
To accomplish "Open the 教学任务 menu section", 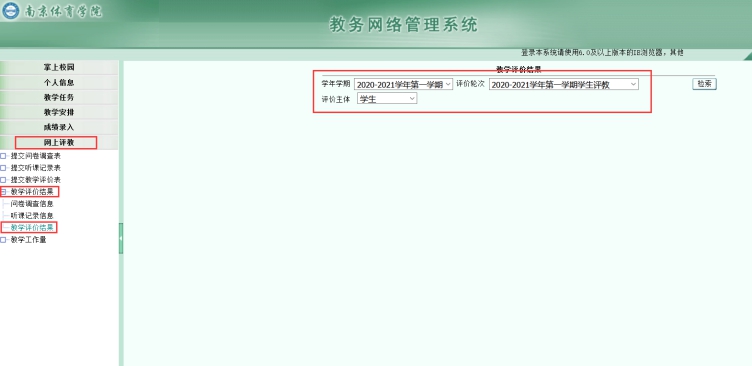I will (x=59, y=97).
